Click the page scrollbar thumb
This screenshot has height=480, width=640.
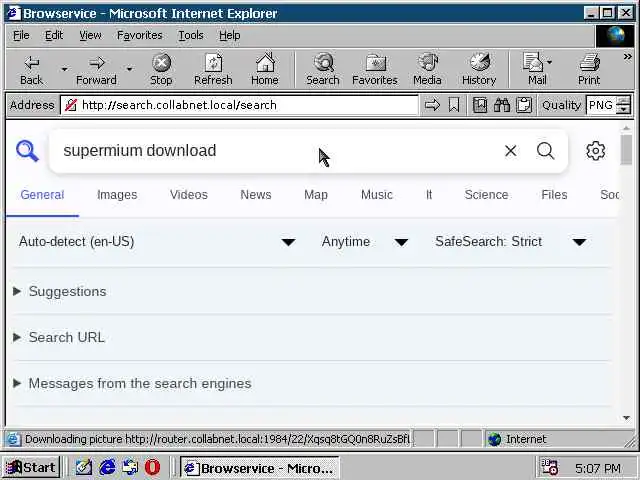click(x=626, y=149)
